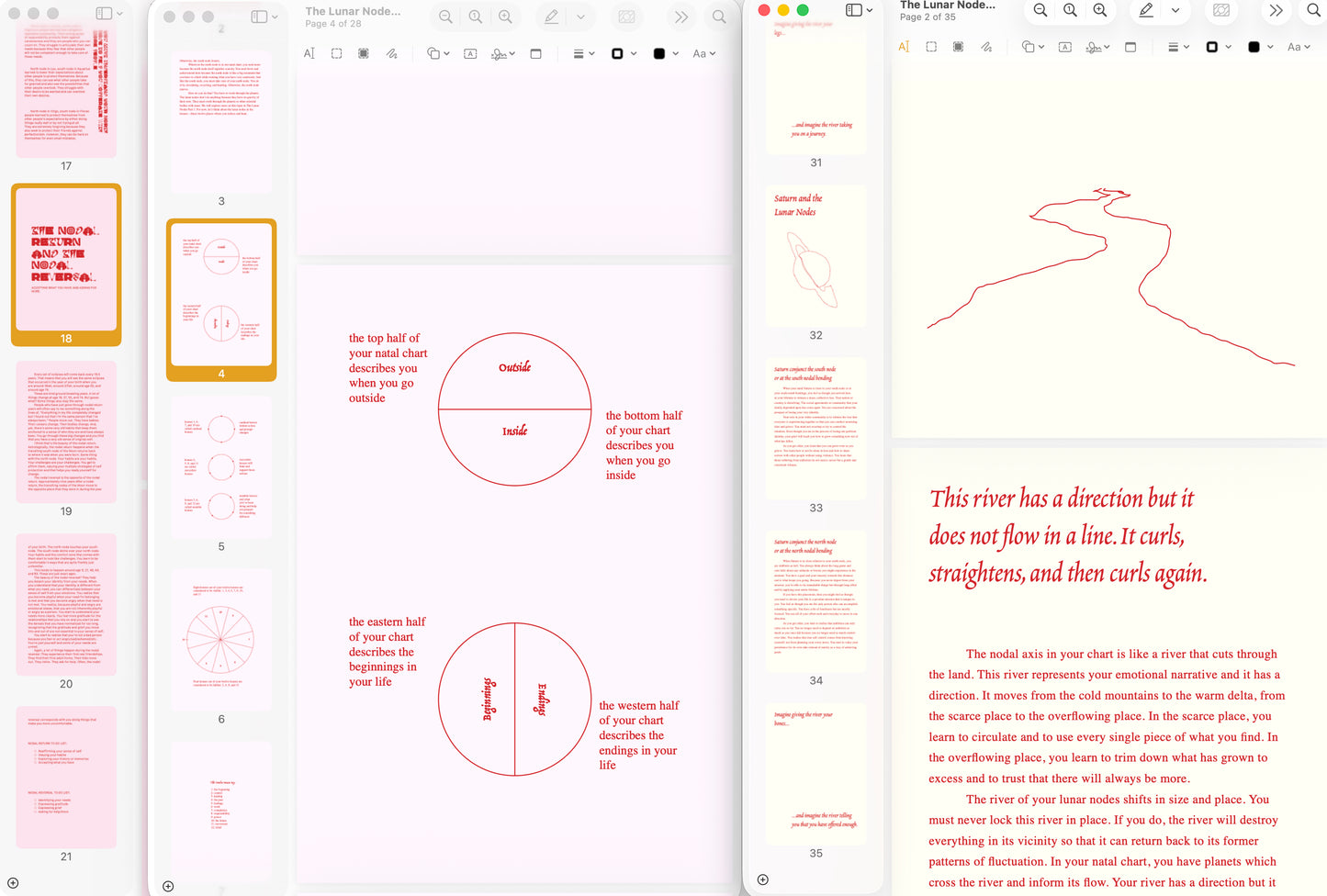Open search in the Page 4 of 28 window

click(x=719, y=17)
